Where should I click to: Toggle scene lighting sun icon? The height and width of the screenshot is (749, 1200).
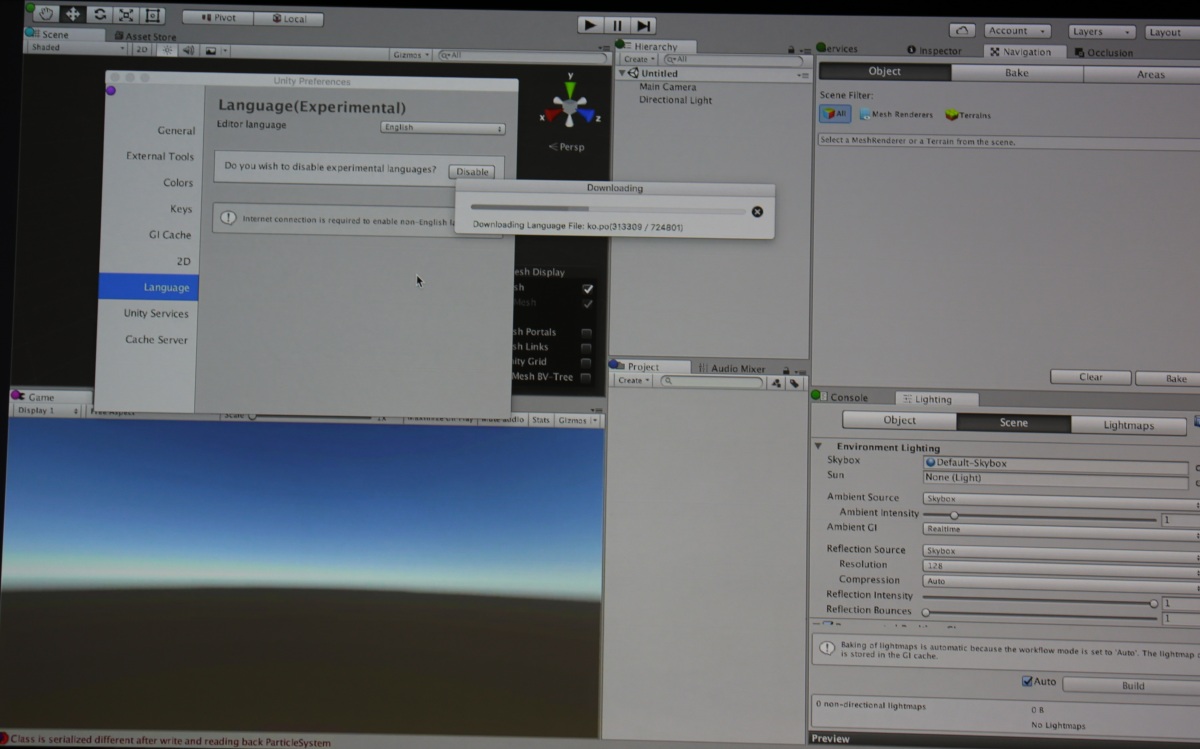[x=167, y=50]
